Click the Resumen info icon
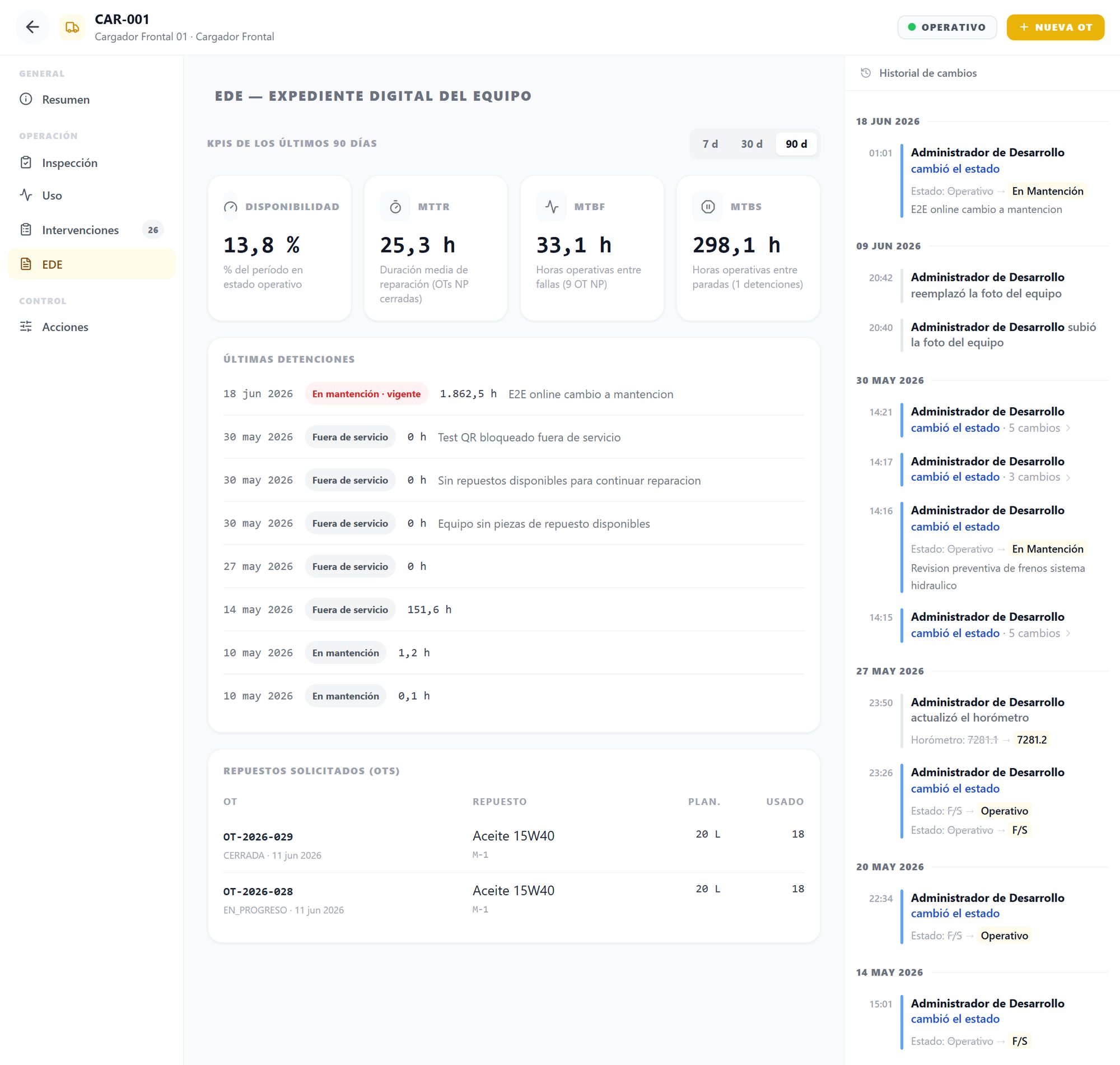The image size is (1120, 1065). (26, 99)
